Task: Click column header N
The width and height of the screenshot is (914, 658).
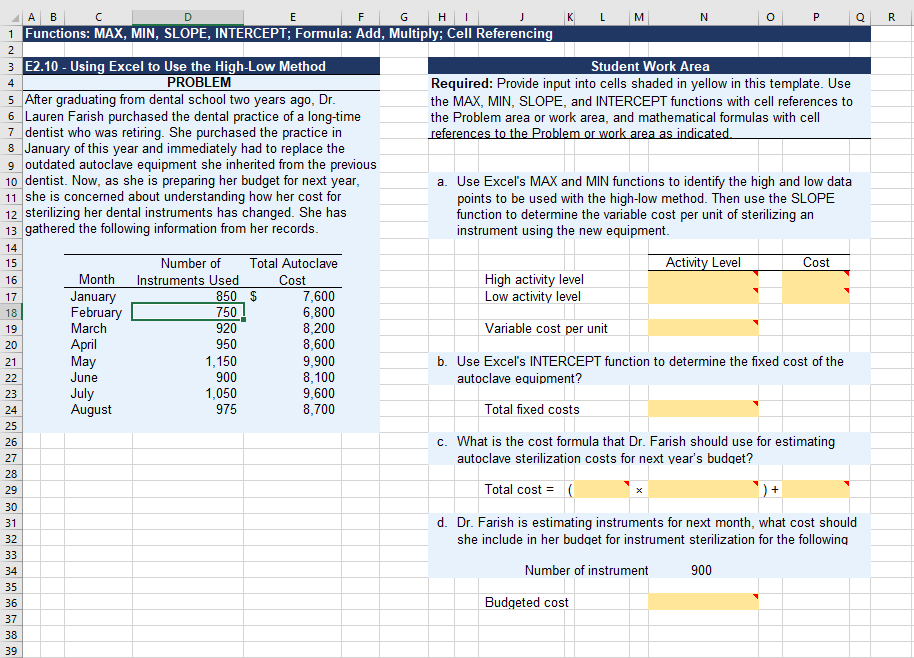Action: coord(704,16)
